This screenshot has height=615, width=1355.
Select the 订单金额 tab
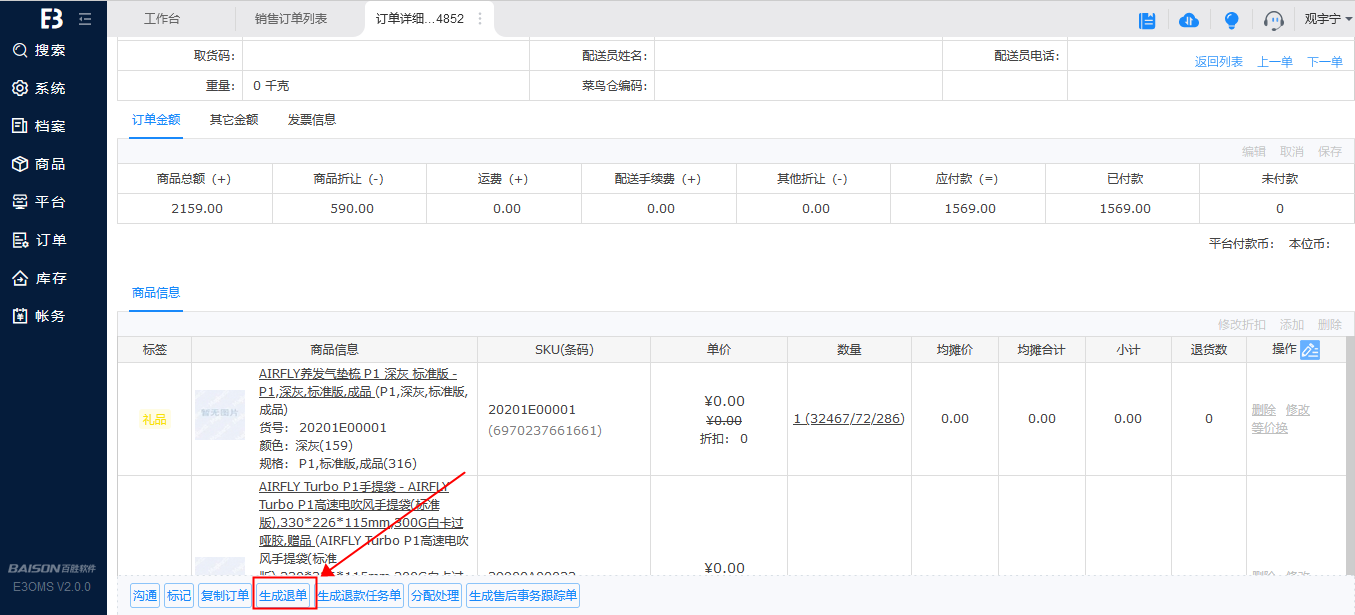coord(157,119)
